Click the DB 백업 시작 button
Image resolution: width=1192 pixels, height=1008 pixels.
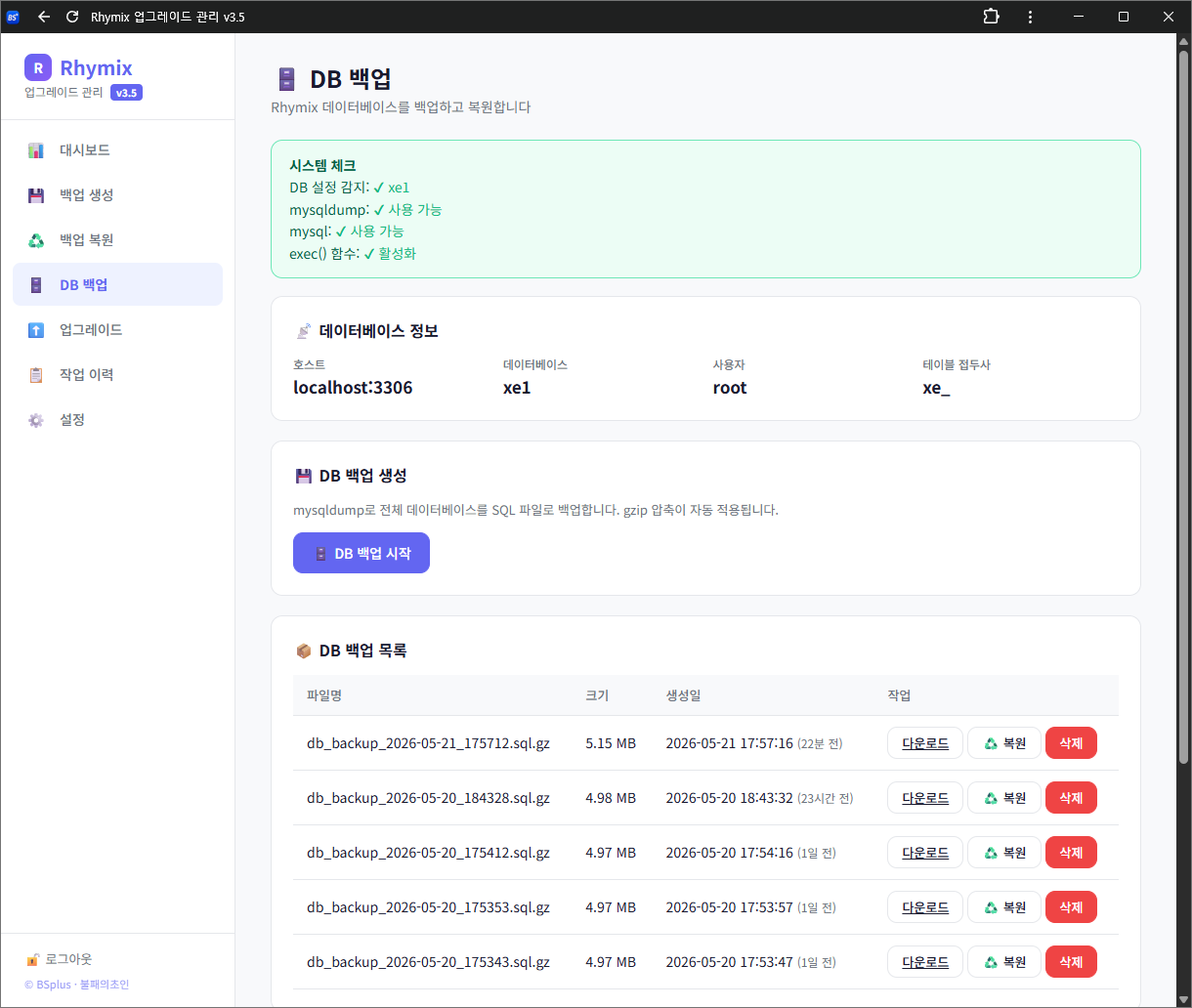tap(362, 553)
